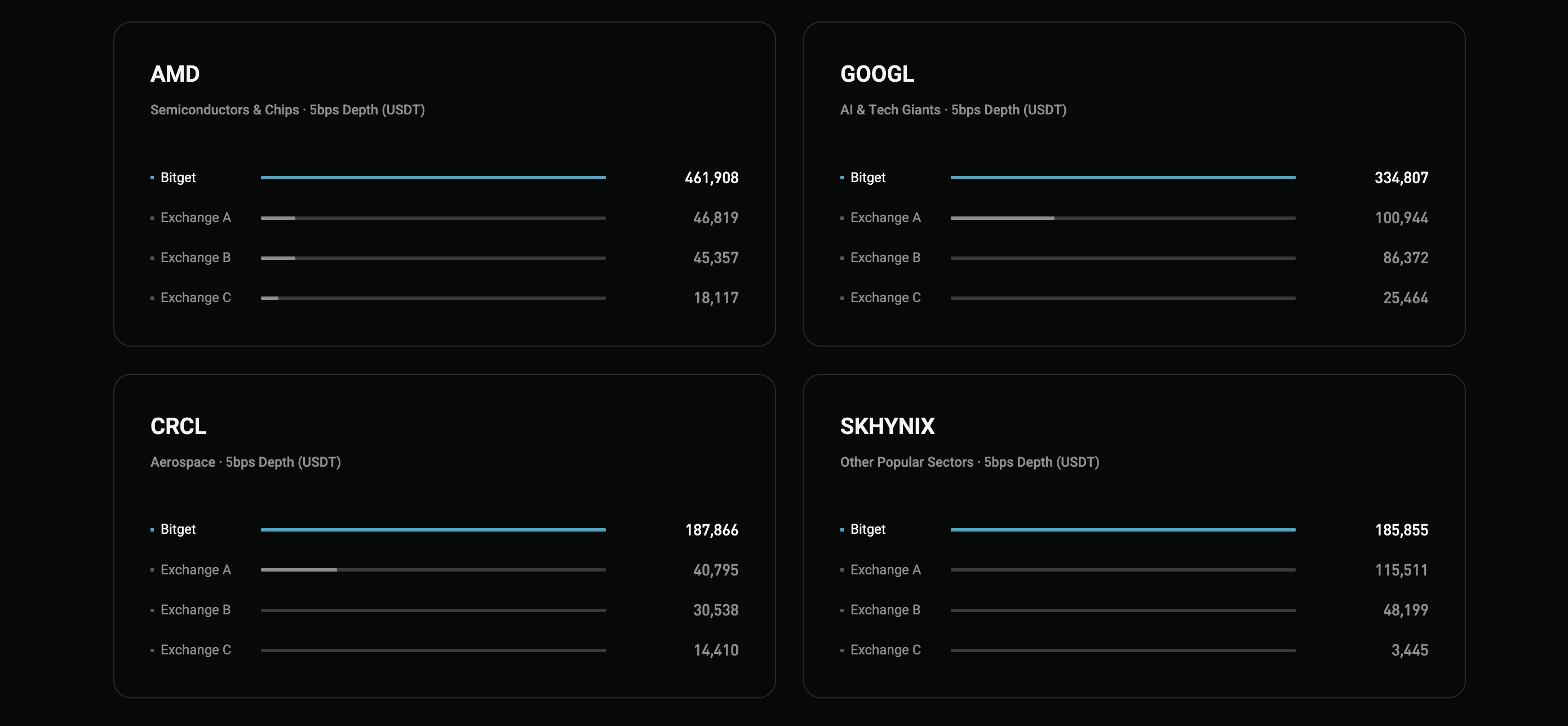The image size is (1568, 726).
Task: Click SKHYNIX Bitget value 185,855
Action: click(1401, 530)
